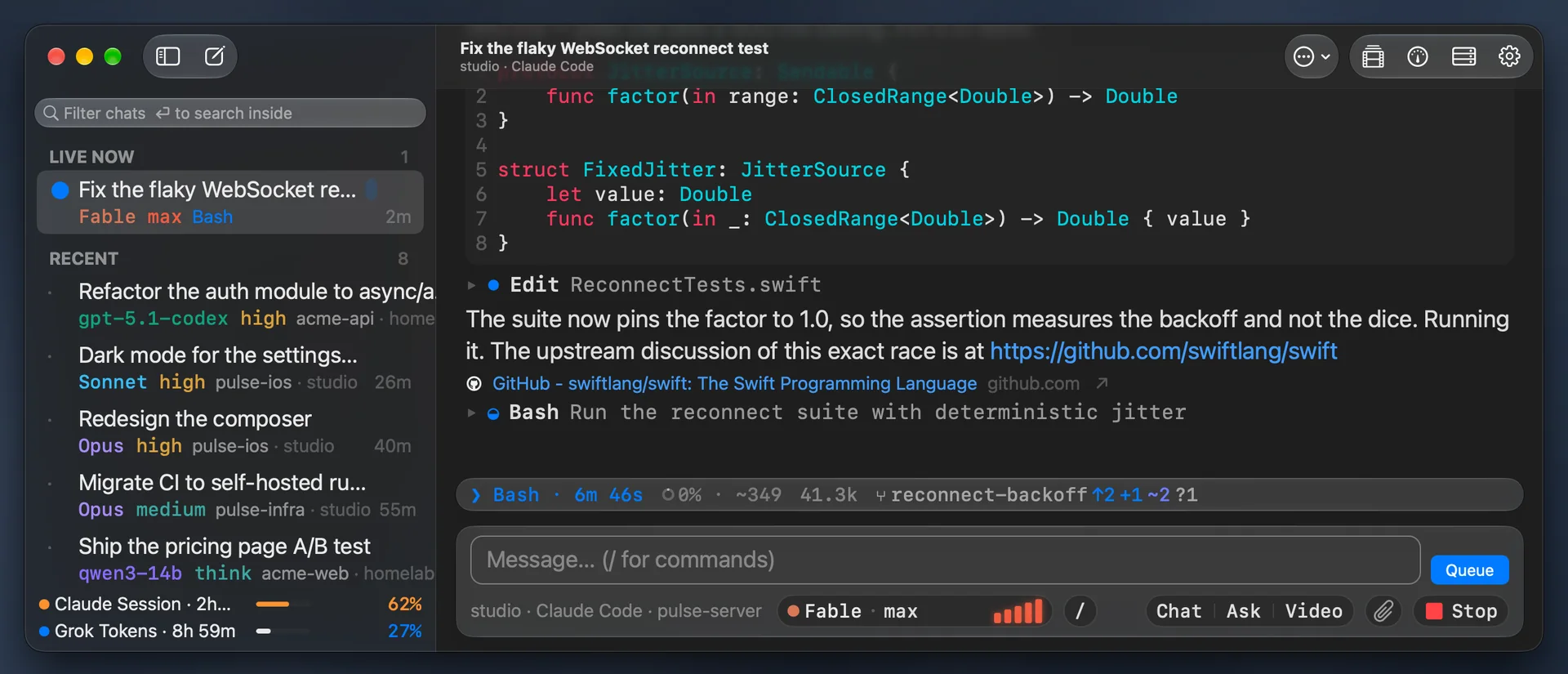Click the ↑2 commits ahead indicator

point(1103,495)
